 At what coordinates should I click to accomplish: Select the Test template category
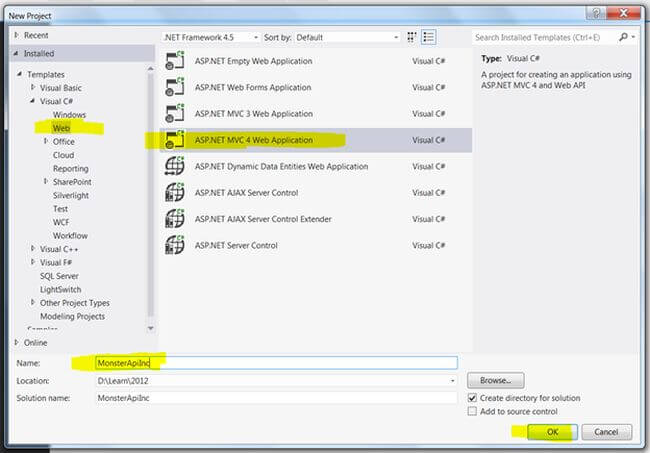tap(60, 209)
